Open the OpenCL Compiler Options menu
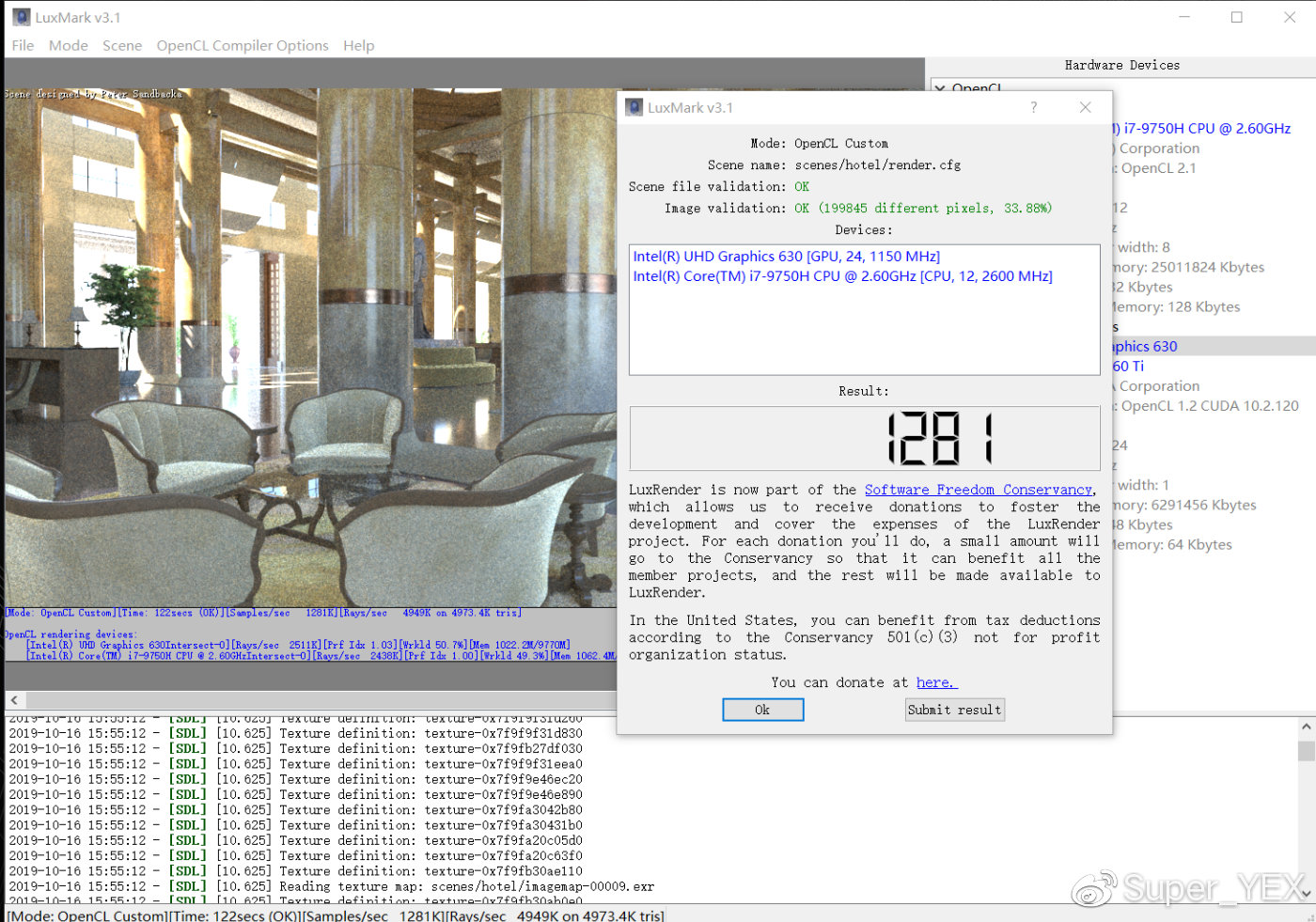The width and height of the screenshot is (1316, 922). tap(243, 45)
